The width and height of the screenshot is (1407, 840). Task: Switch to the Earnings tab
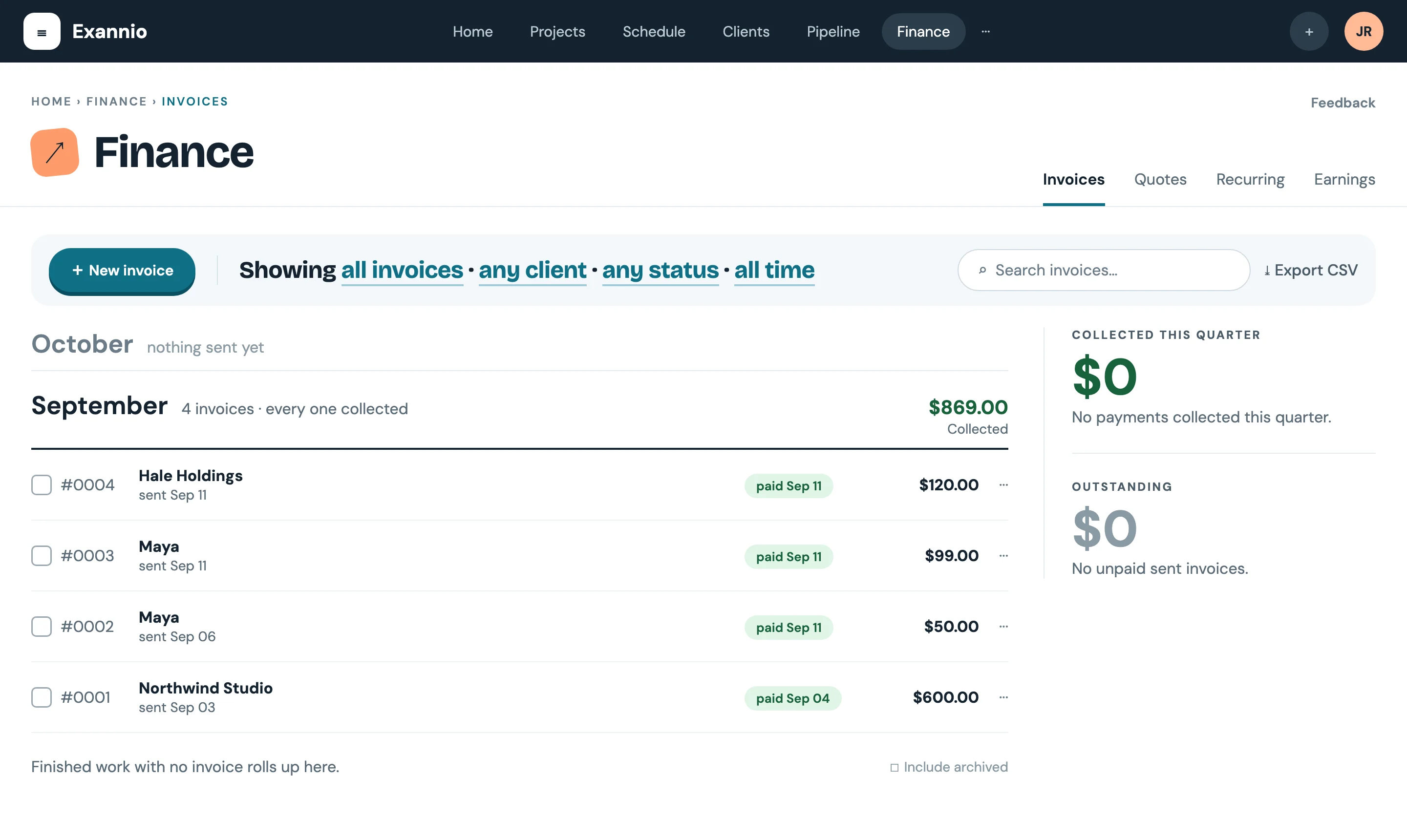1344,179
